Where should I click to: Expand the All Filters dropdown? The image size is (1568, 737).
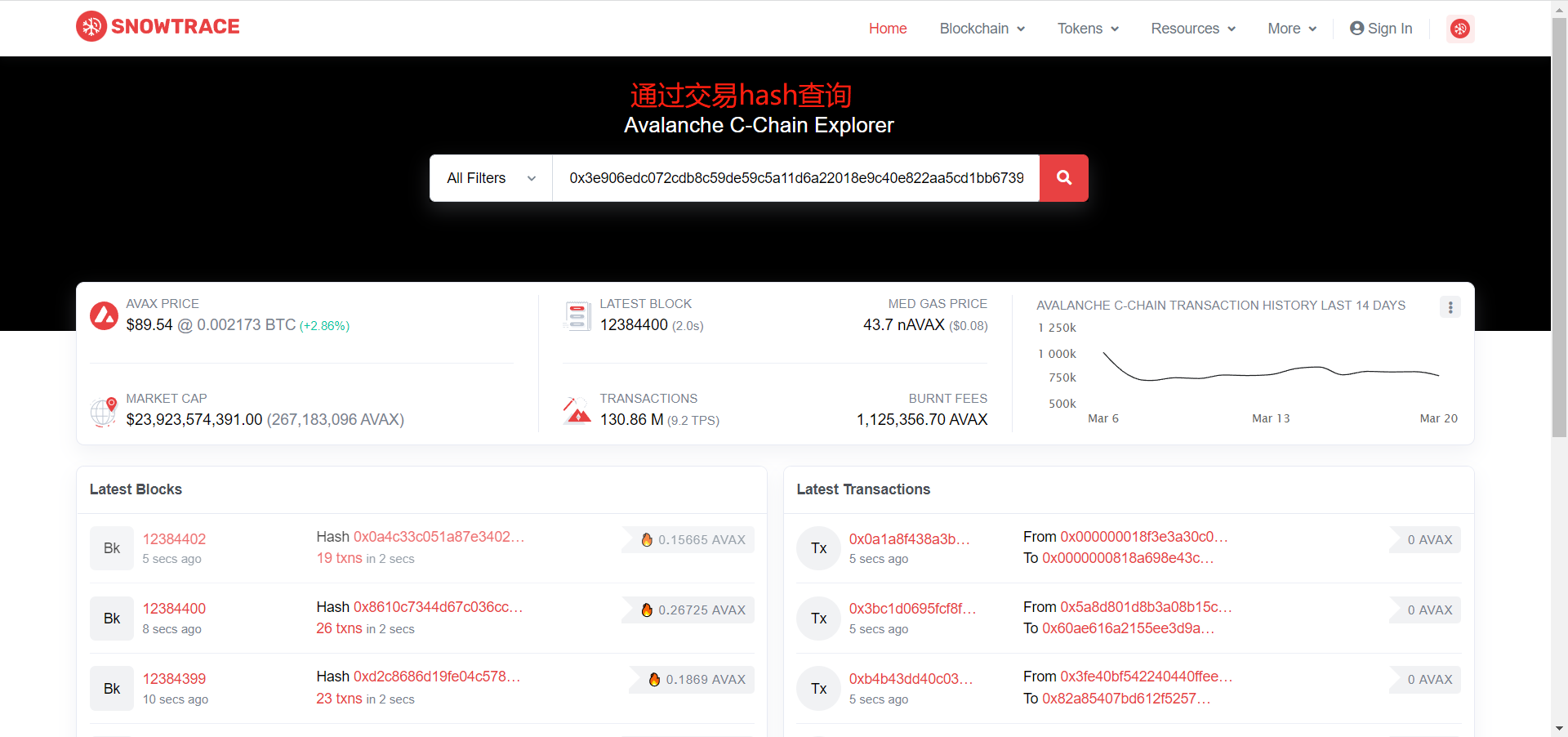coord(491,178)
